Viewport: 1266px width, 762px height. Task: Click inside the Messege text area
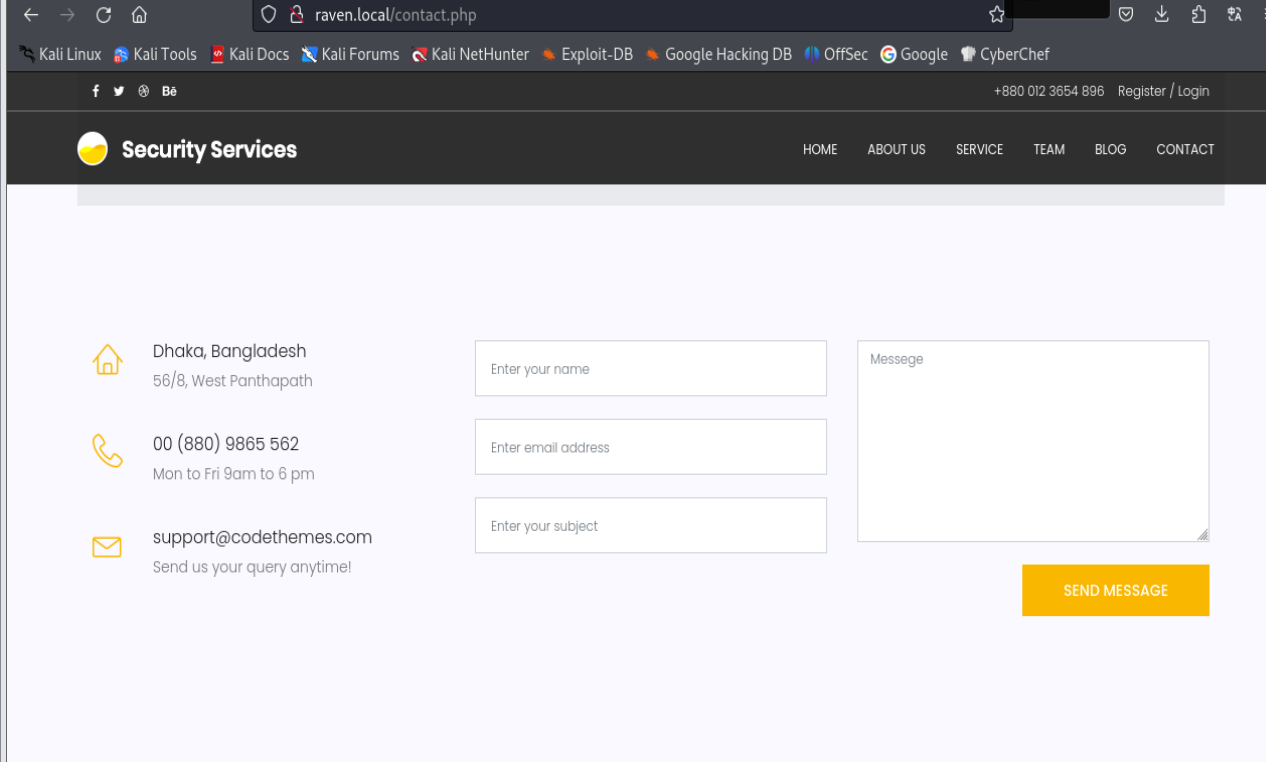coord(1032,441)
